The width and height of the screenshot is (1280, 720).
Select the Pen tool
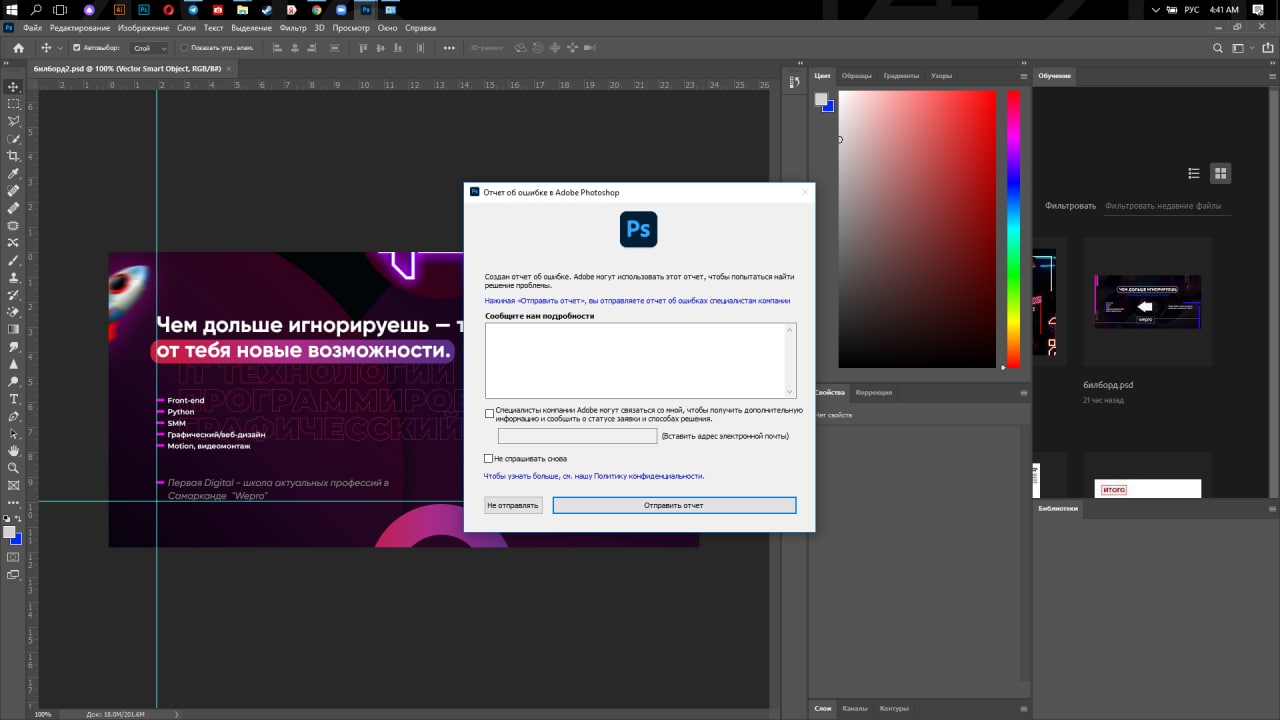[13, 416]
